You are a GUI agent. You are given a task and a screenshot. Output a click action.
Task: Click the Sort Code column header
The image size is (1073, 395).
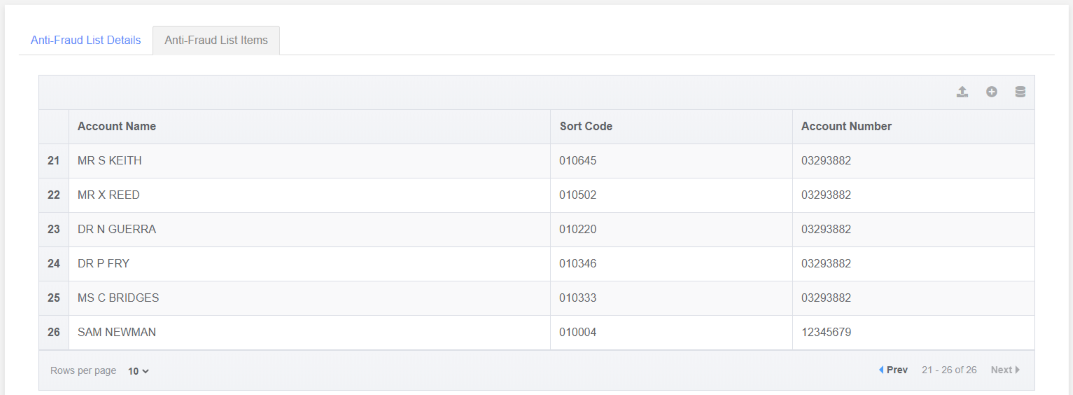pyautogui.click(x=671, y=127)
